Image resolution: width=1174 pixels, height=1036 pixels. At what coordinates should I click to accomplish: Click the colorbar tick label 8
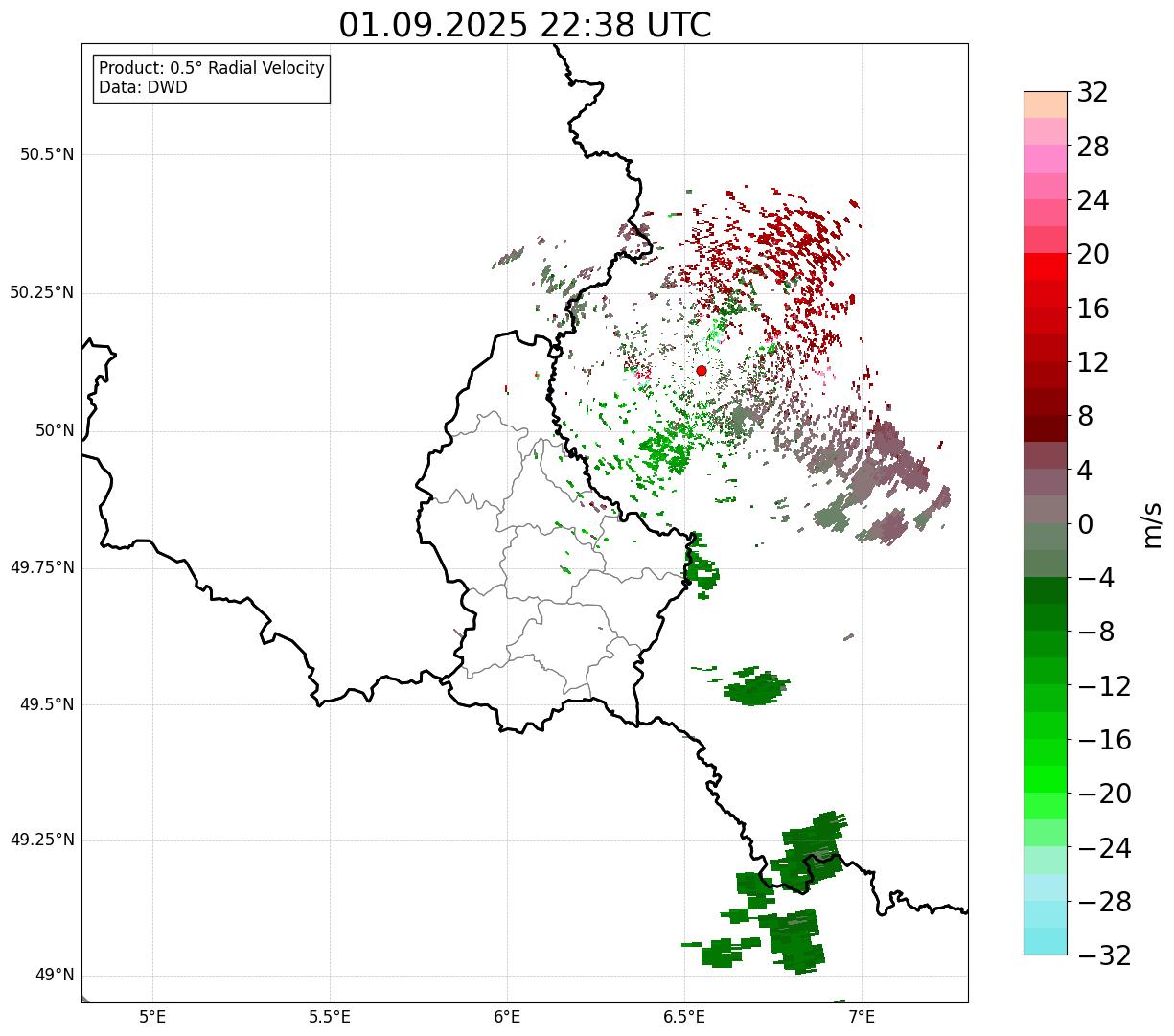[1085, 417]
